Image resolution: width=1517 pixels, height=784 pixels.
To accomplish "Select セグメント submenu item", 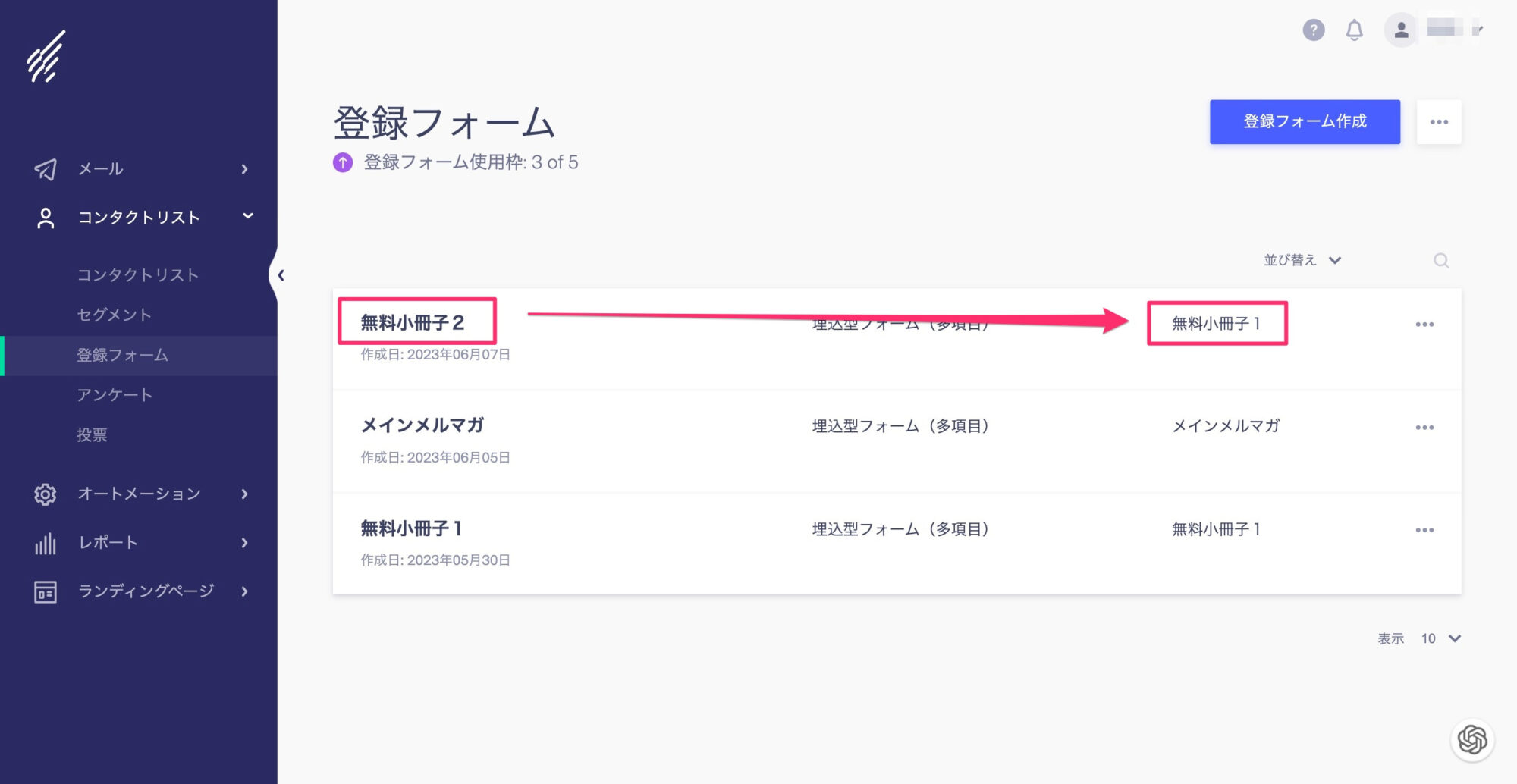I will tap(115, 315).
